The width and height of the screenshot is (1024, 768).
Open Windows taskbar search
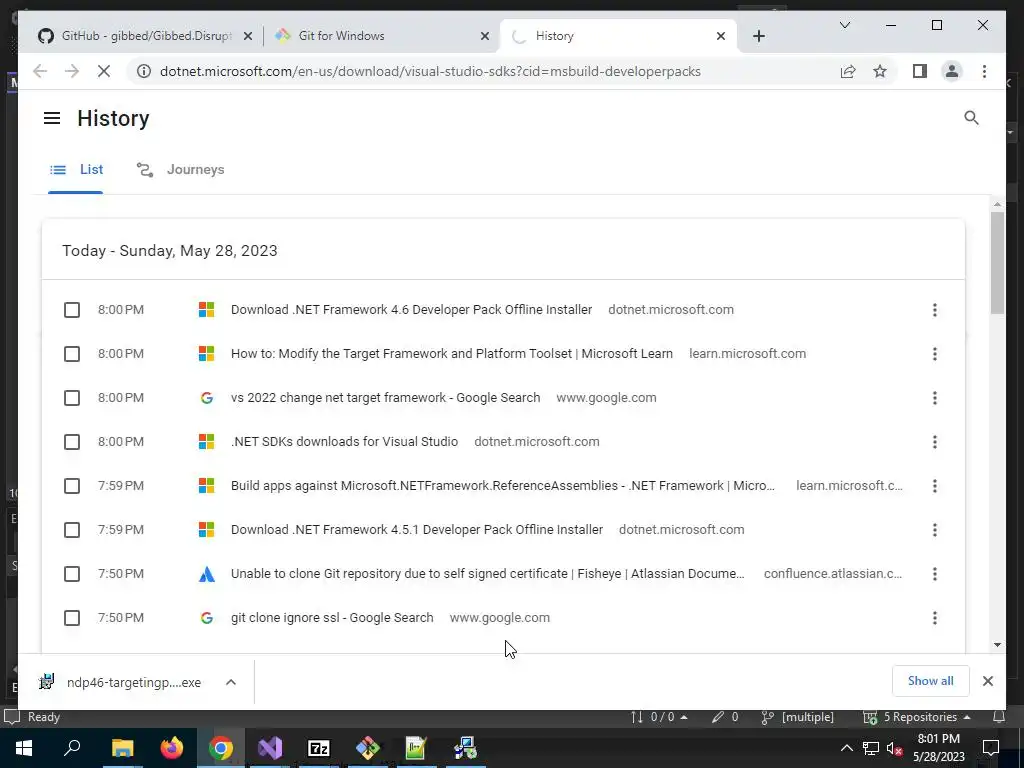coord(72,748)
